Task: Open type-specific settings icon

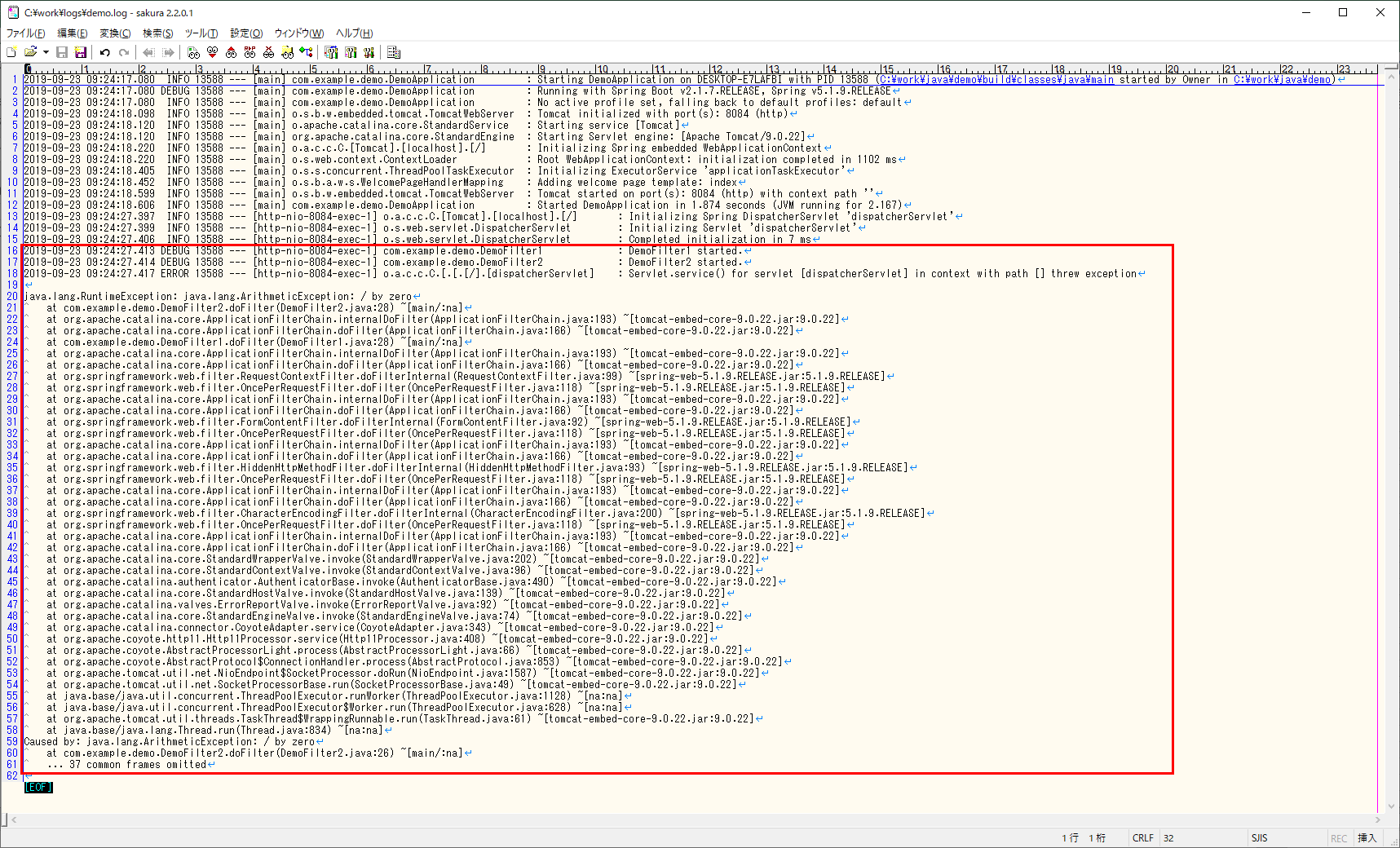Action: [351, 52]
